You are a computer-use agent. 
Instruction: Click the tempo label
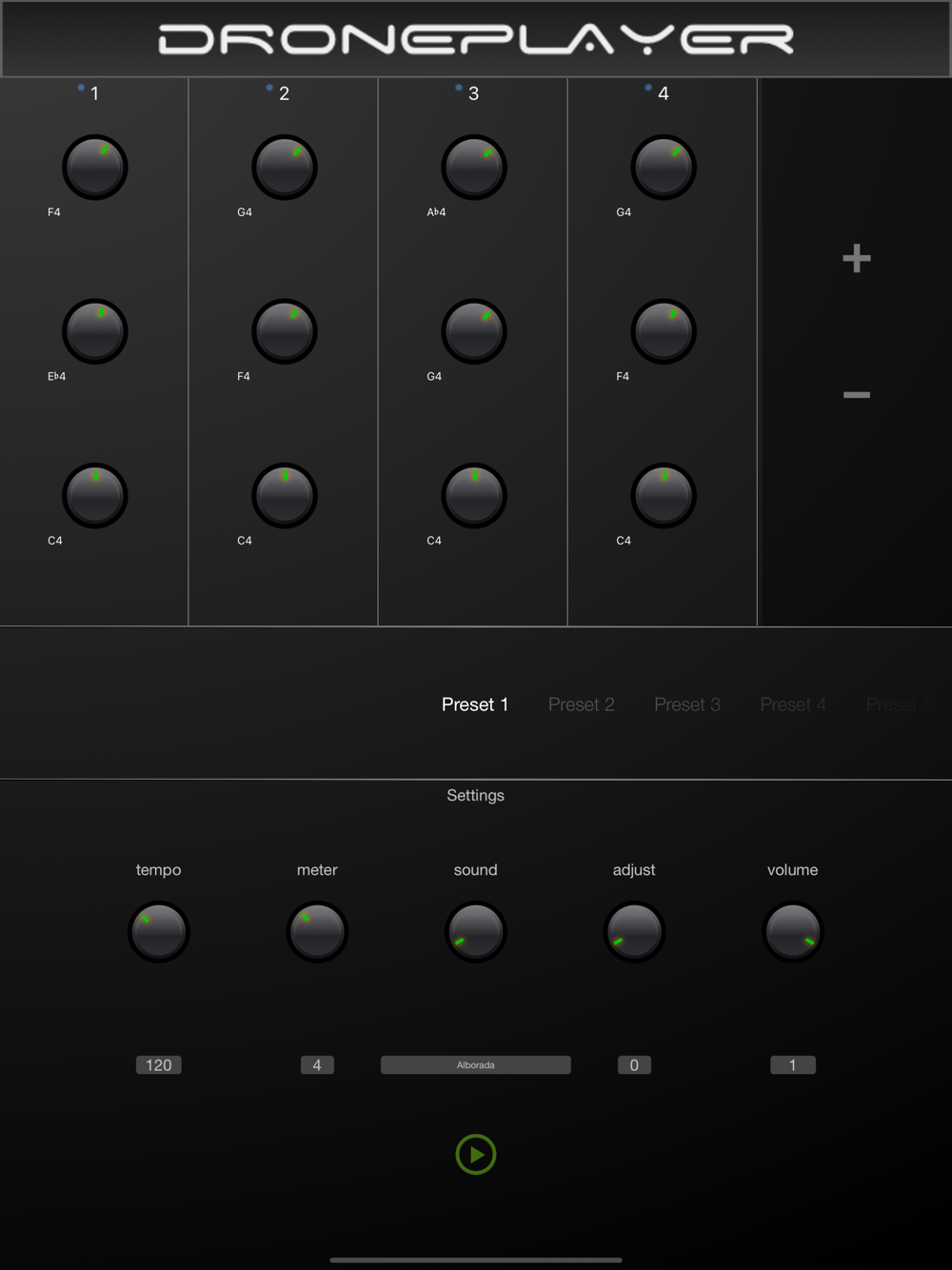pos(159,869)
